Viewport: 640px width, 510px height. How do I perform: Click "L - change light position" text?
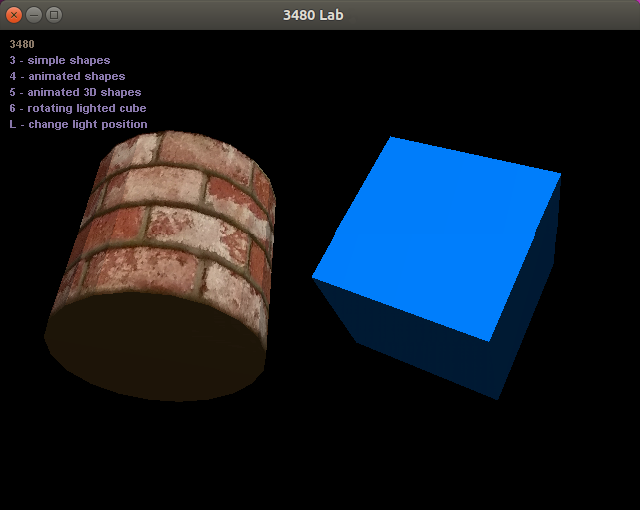pyautogui.click(x=78, y=124)
